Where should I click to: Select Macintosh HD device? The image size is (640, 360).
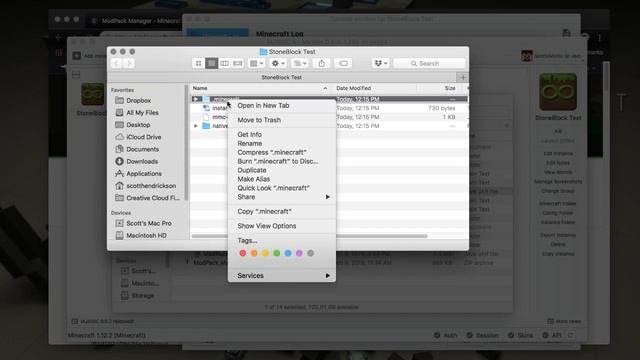coord(146,236)
